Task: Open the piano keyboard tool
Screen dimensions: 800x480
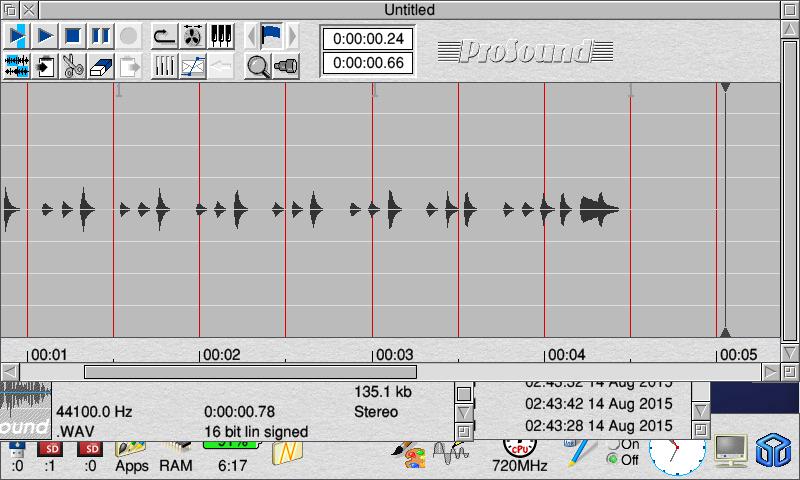Action: click(x=221, y=37)
